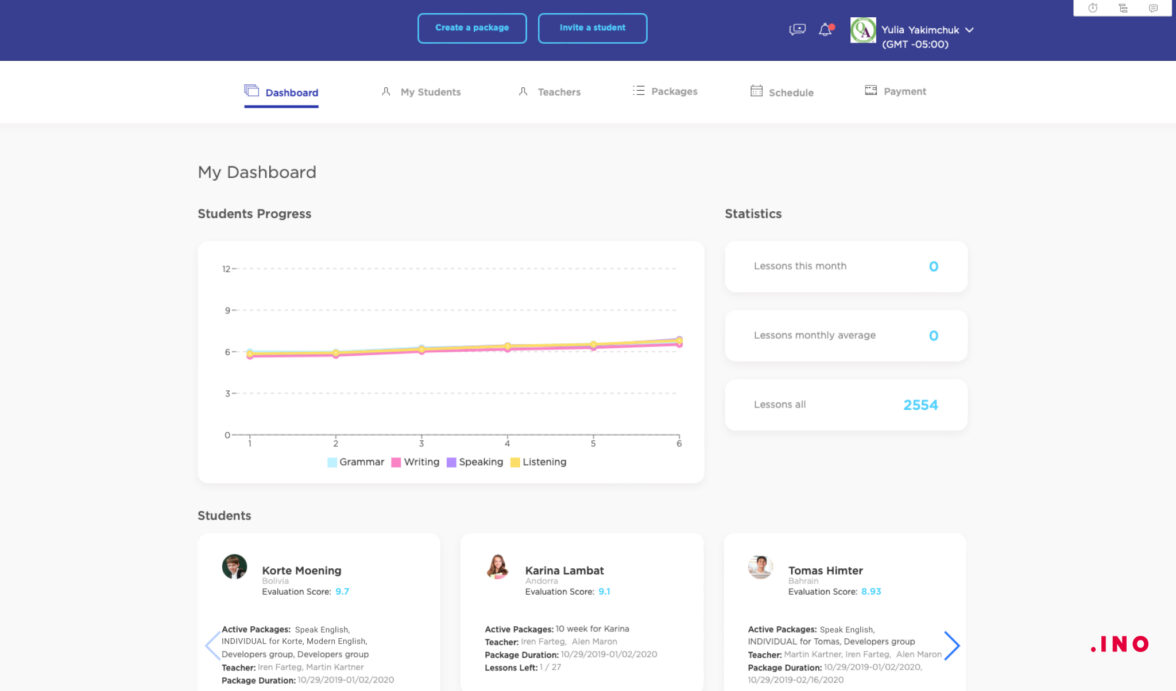Toggle Writing series in chart legend
1176x691 pixels.
[x=415, y=462]
